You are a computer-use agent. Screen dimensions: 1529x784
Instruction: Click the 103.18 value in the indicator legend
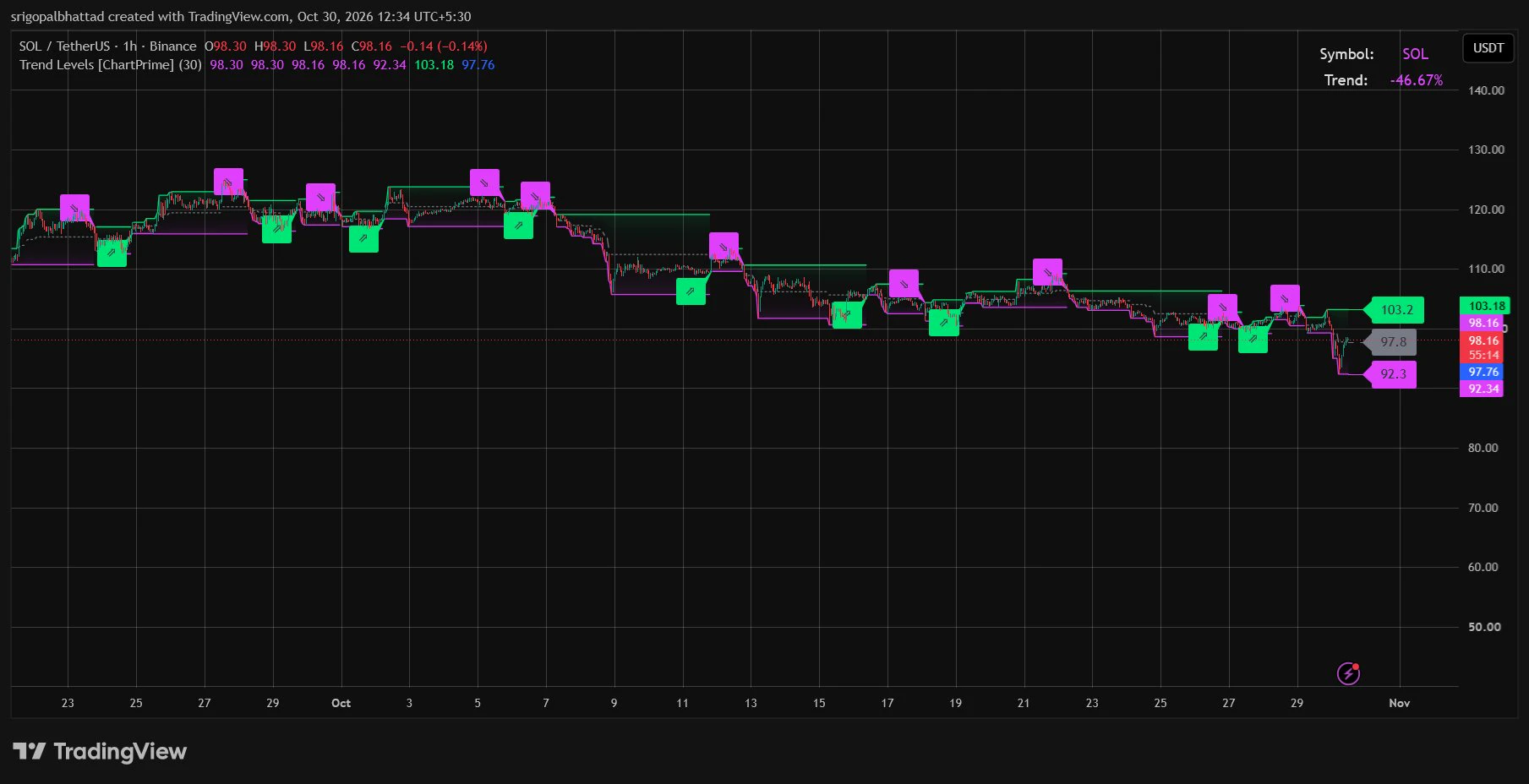tap(434, 65)
